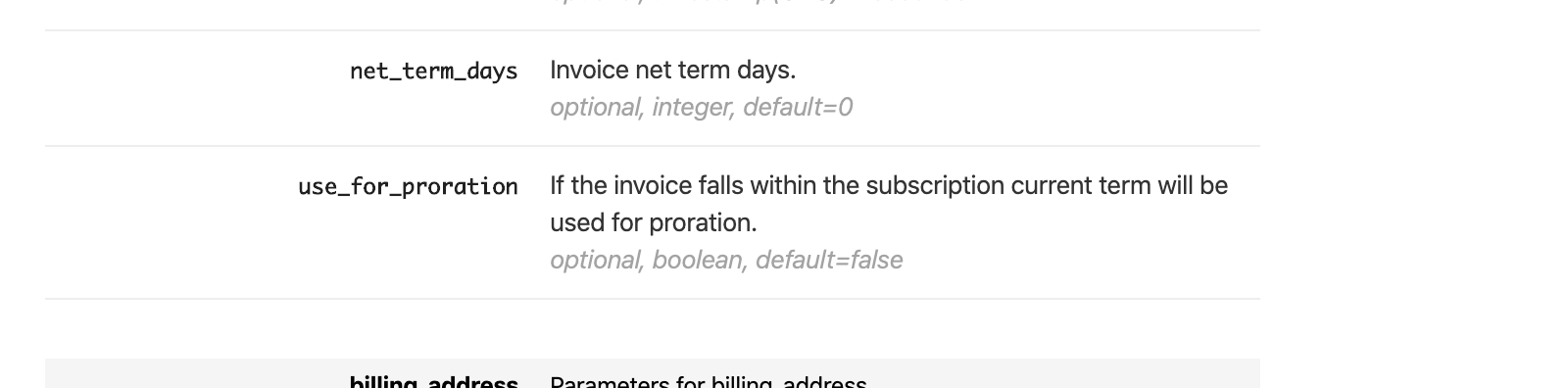Click the 'default=false' text
1568x388 pixels.
click(x=829, y=260)
